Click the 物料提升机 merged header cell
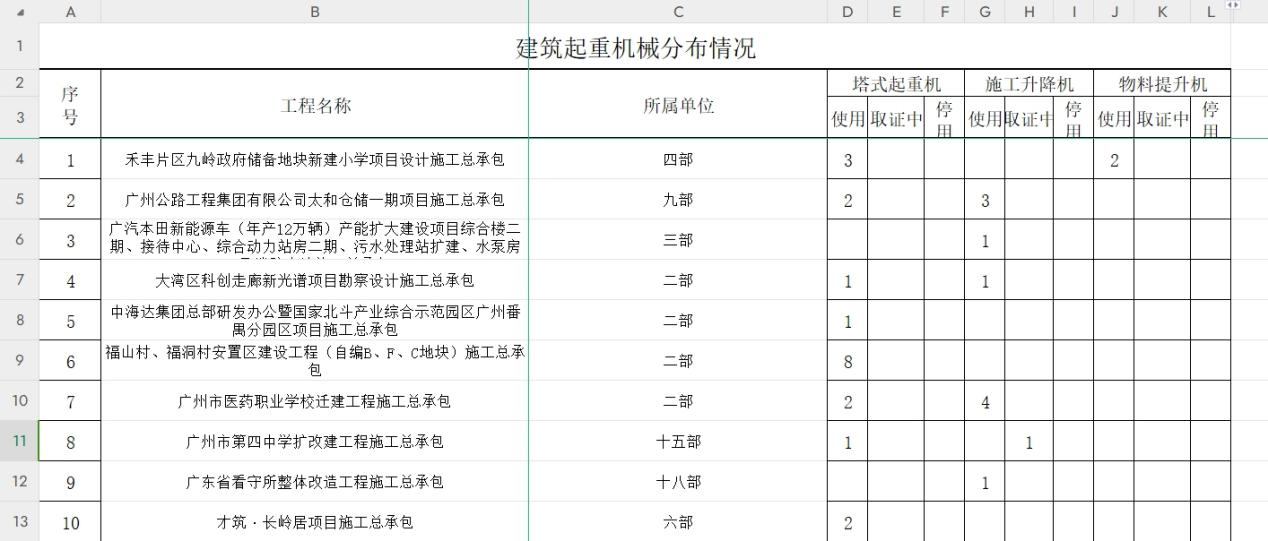The width and height of the screenshot is (1268, 541). click(1161, 84)
